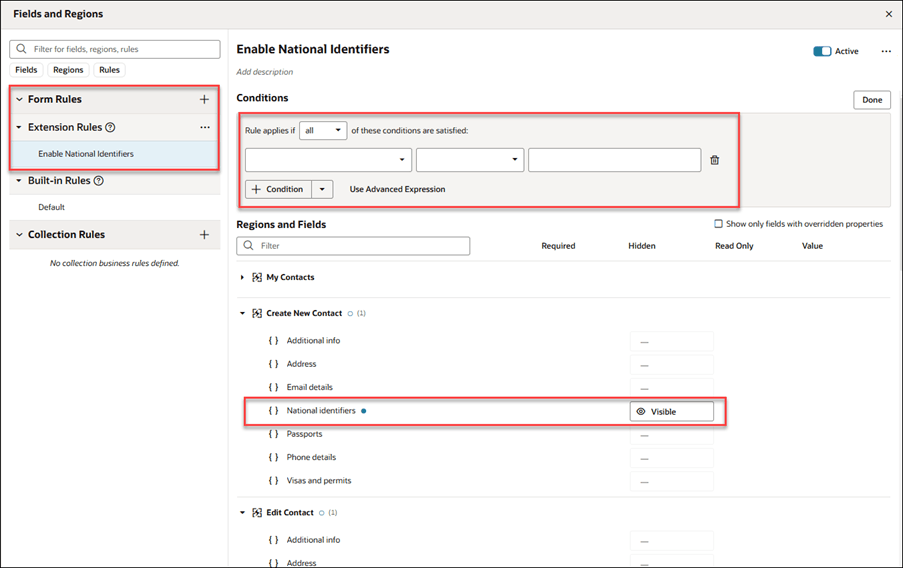Screen dimensions: 903x568
Task: Open Extension Rules more options menu
Action: 205,127
